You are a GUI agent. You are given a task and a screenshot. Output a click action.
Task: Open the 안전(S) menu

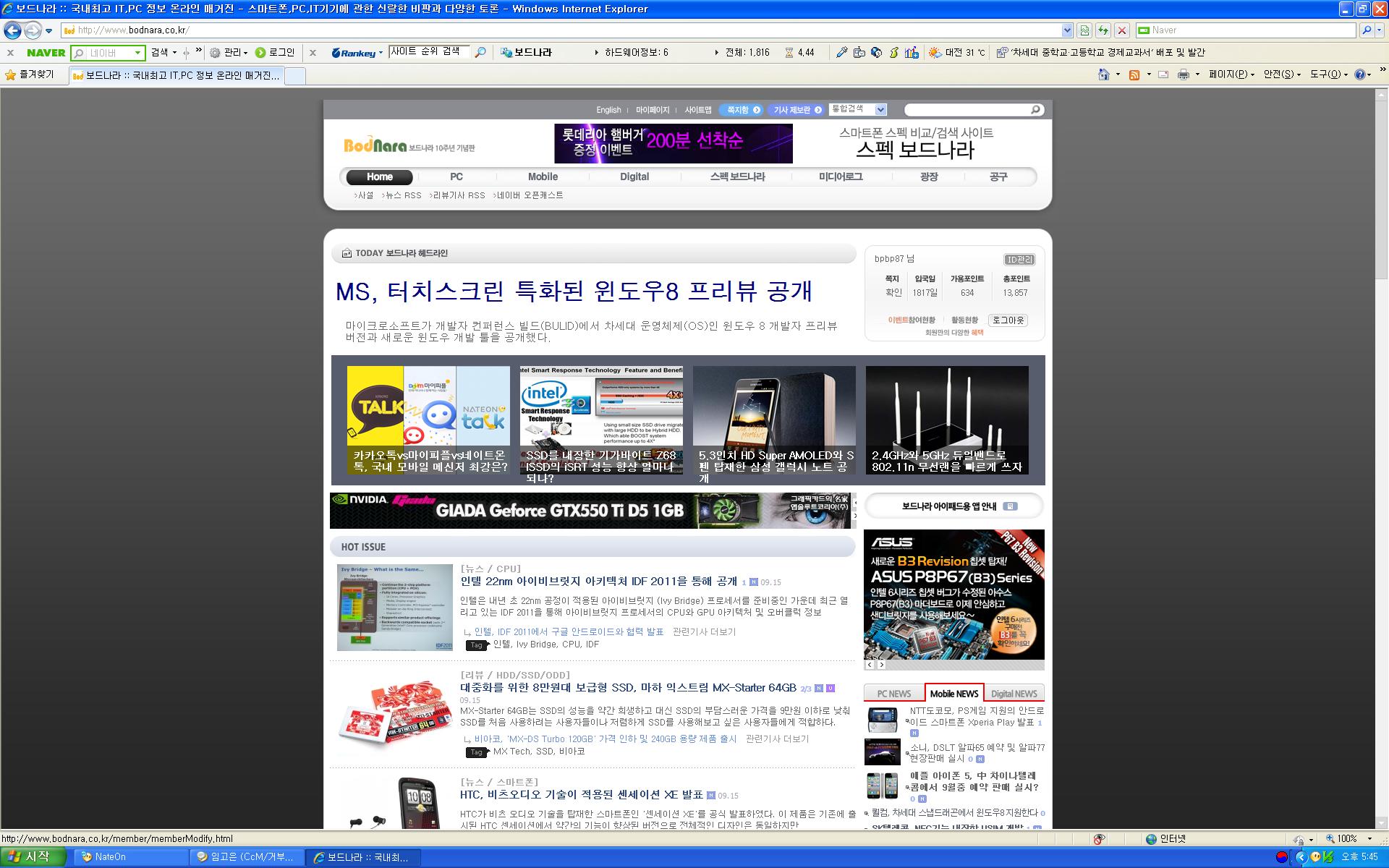pos(1282,75)
